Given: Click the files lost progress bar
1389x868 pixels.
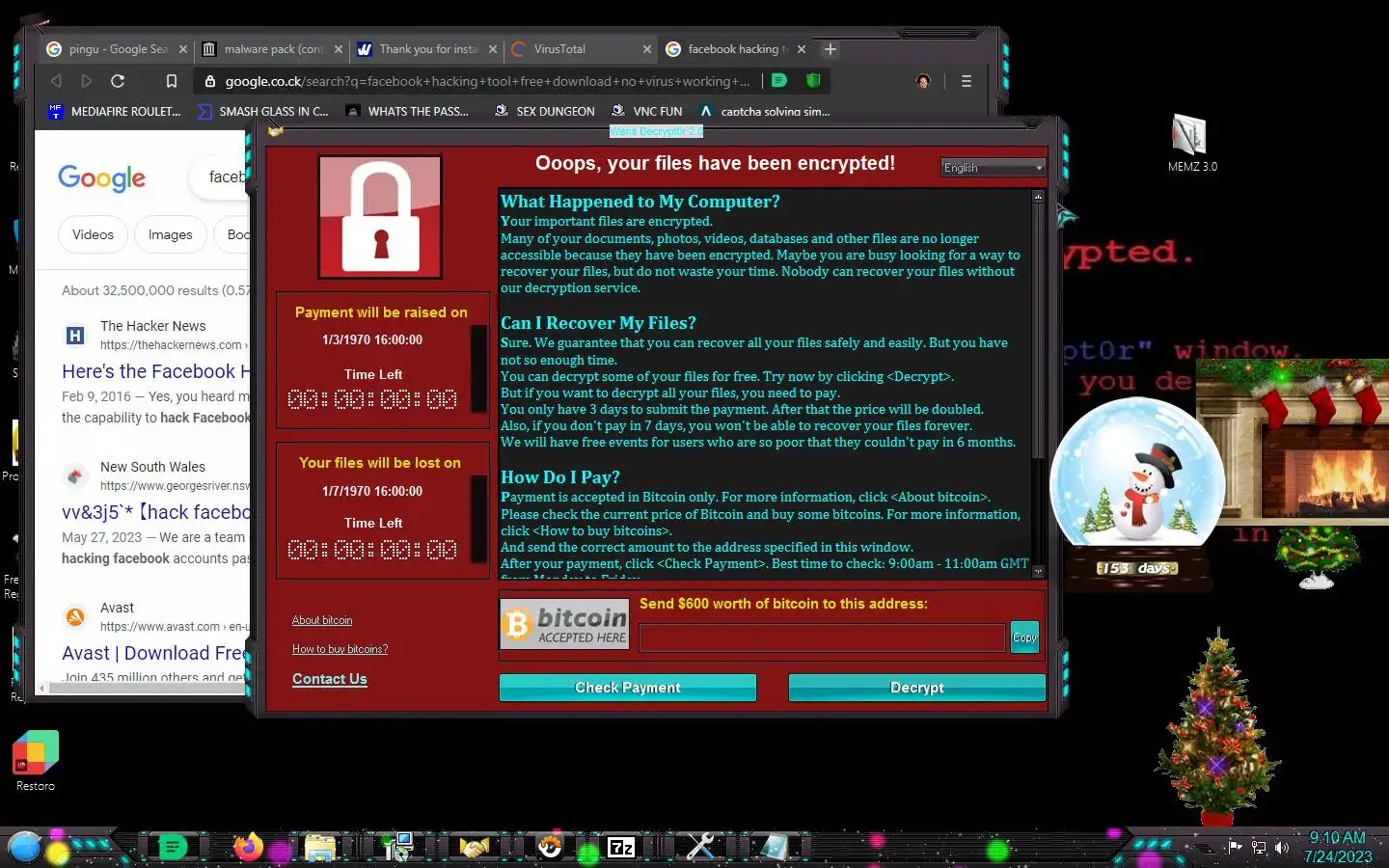Looking at the screenshot, I should tap(478, 520).
